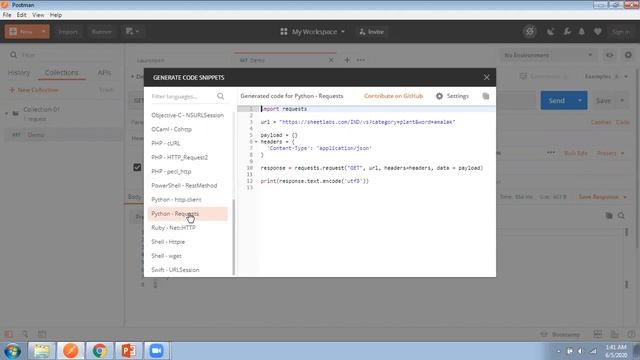Click the sync status icon
640x360 pixels.
tap(530, 31)
